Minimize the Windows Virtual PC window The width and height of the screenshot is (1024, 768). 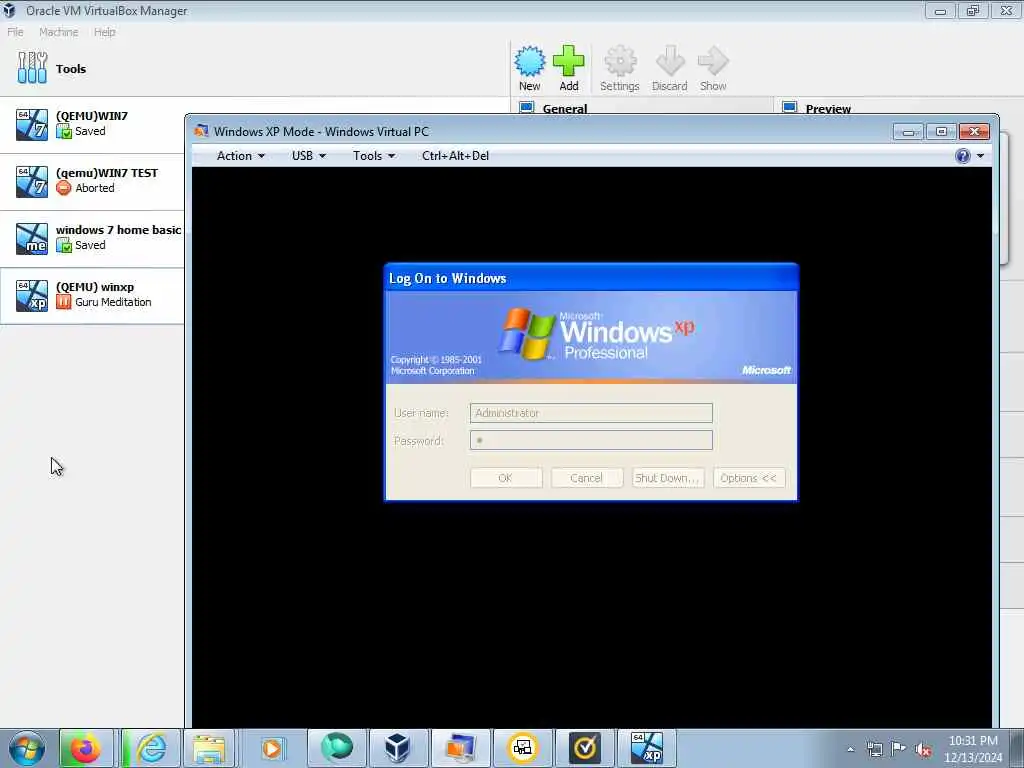908,132
